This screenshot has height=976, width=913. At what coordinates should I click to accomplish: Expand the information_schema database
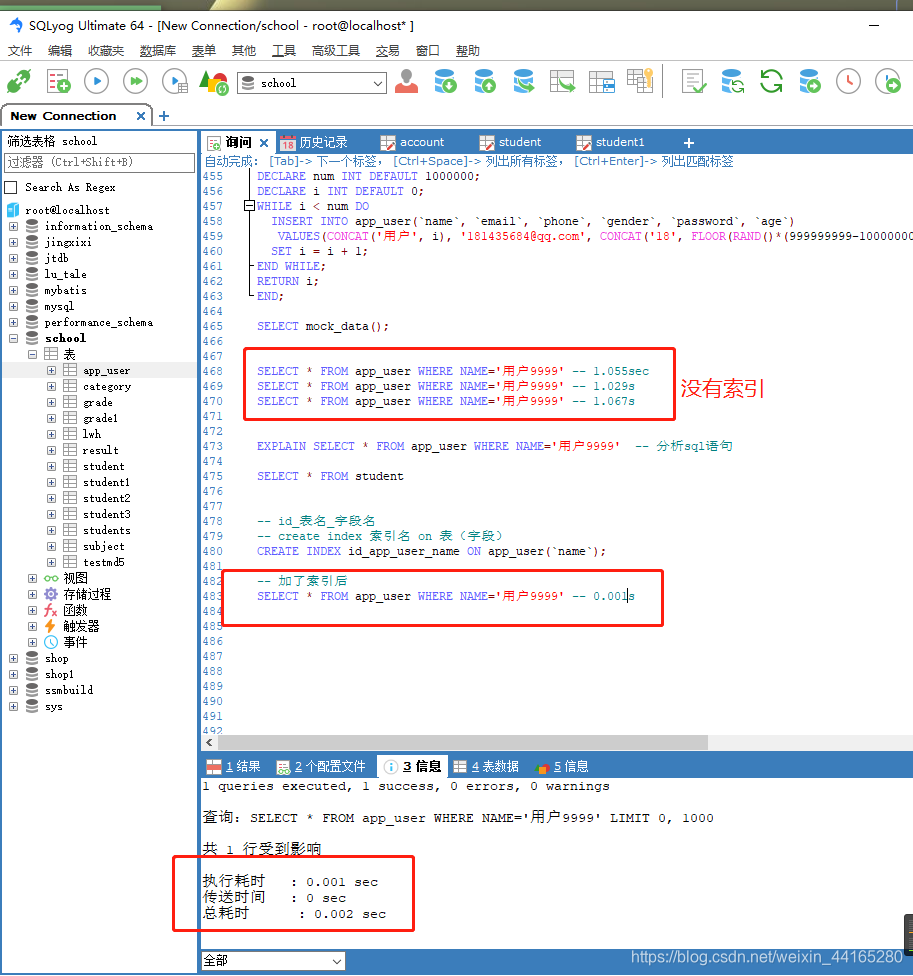click(x=13, y=226)
